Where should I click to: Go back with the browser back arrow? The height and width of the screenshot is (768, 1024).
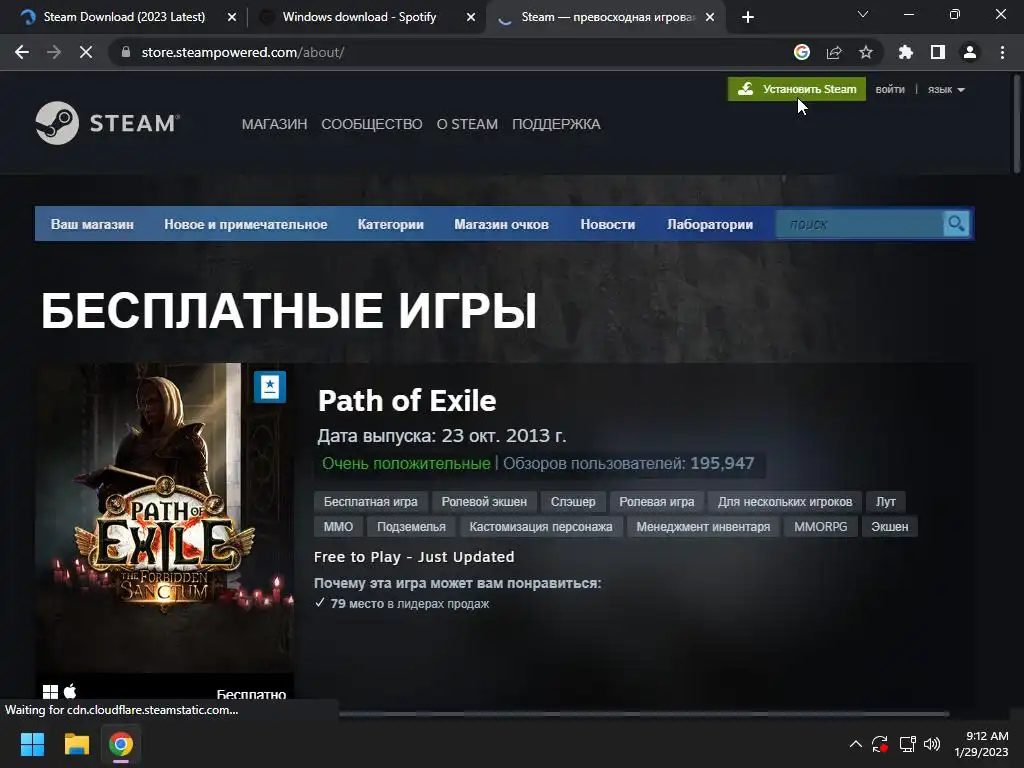click(x=22, y=52)
